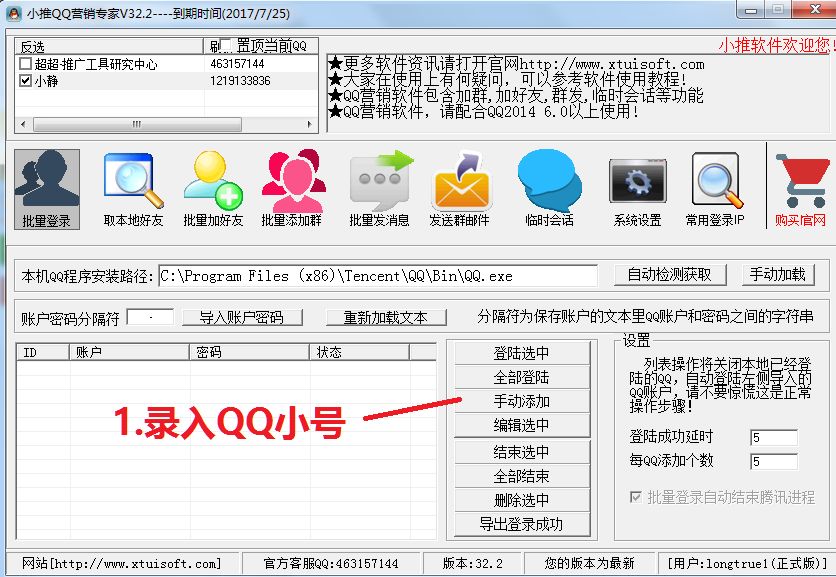Click the QQ list scroll right arrow

310,124
